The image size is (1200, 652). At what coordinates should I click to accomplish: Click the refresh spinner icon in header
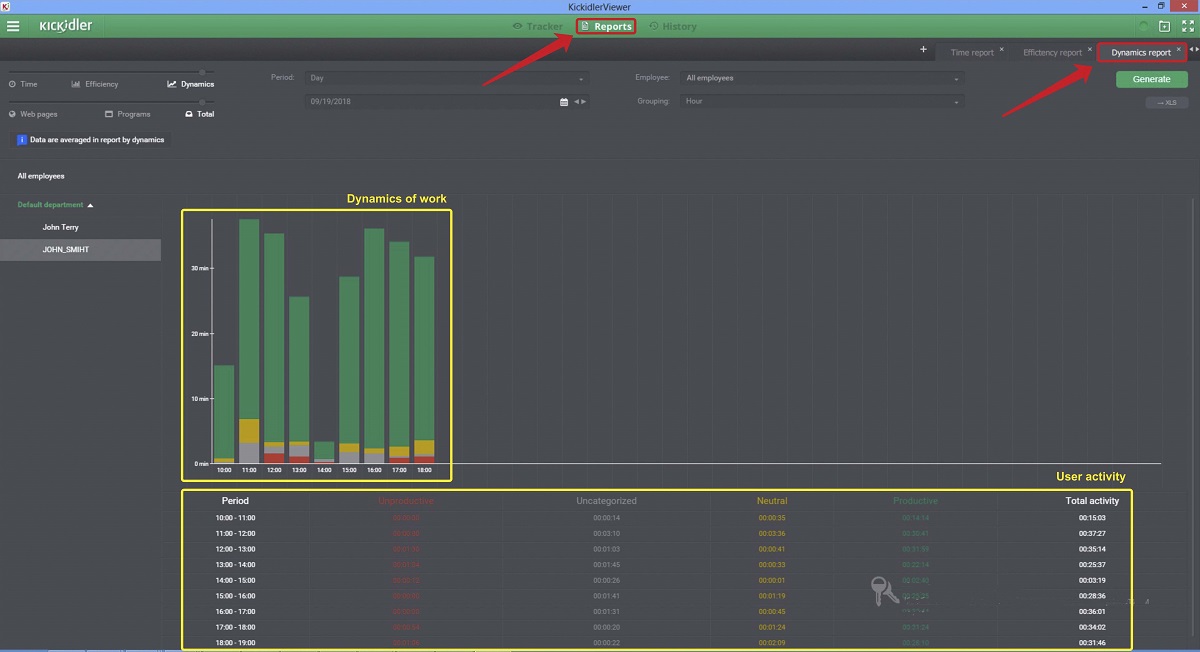point(1144,26)
